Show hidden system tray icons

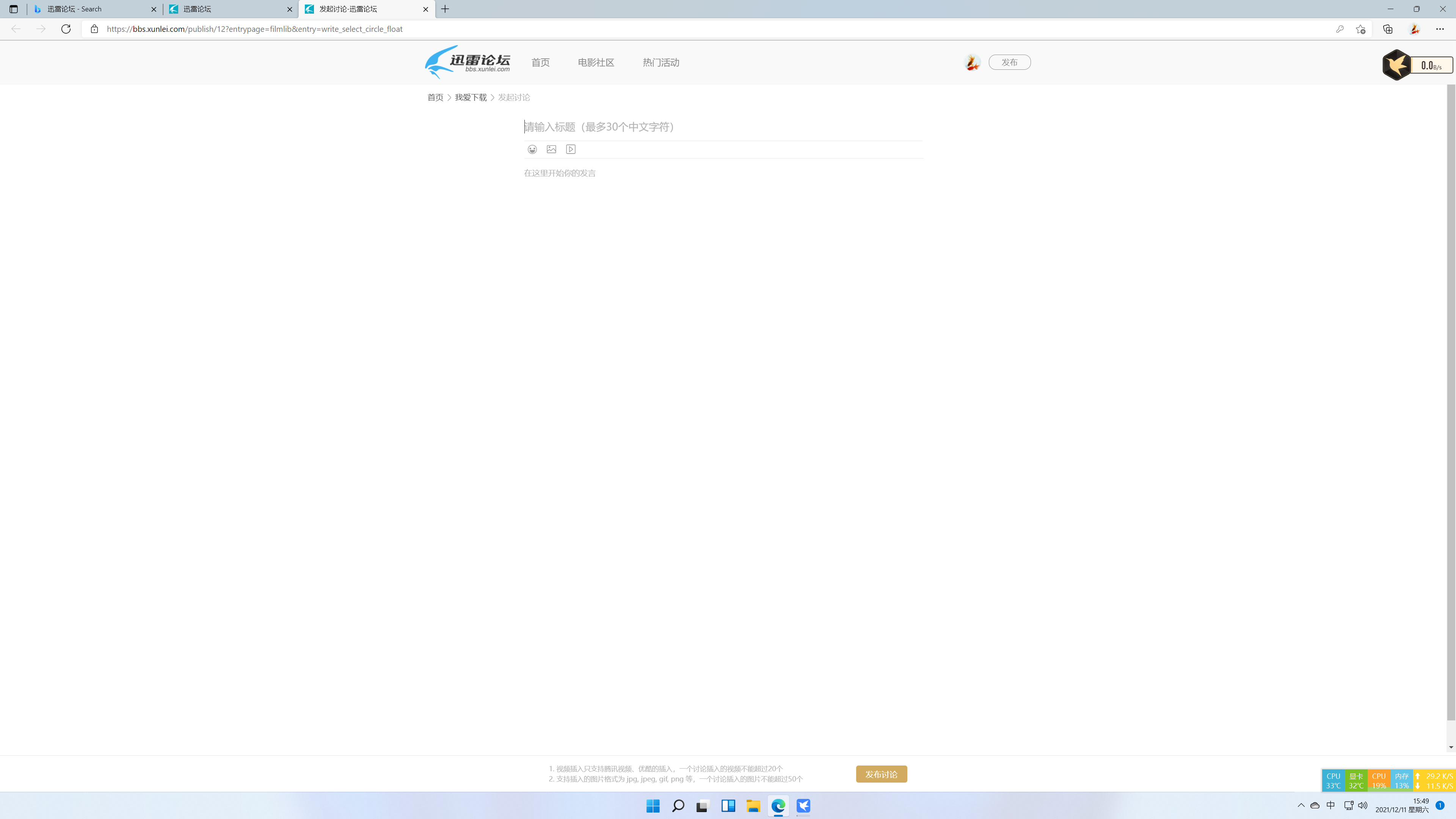tap(1301, 805)
